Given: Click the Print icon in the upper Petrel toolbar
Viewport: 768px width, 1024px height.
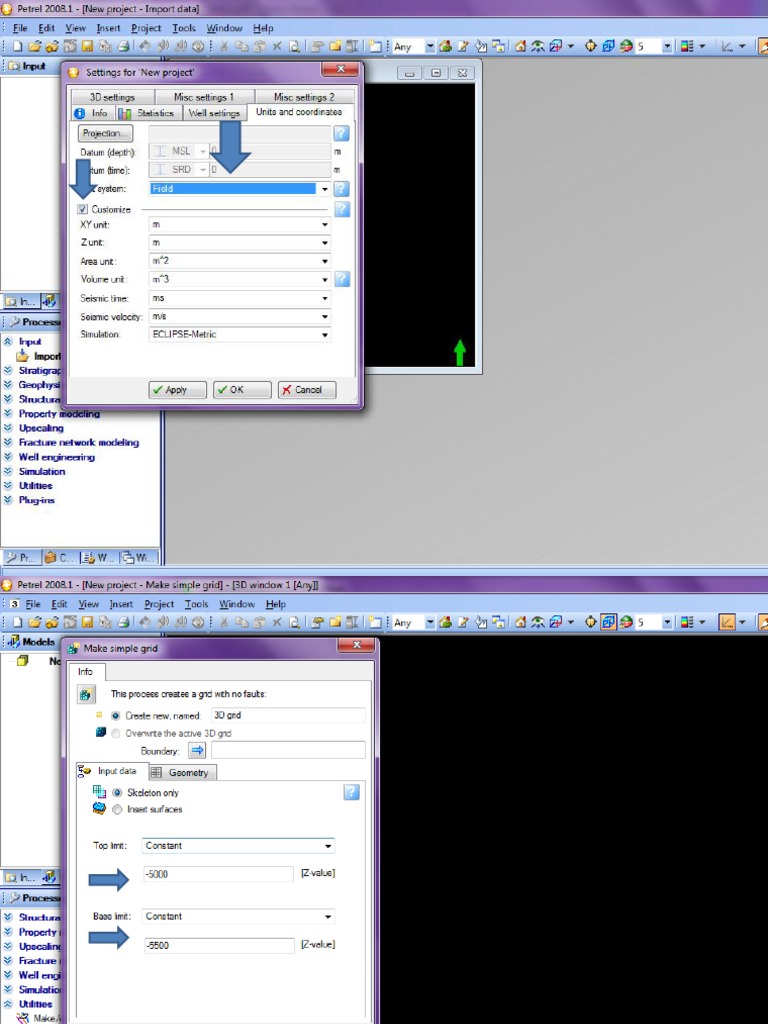Looking at the screenshot, I should [x=123, y=46].
